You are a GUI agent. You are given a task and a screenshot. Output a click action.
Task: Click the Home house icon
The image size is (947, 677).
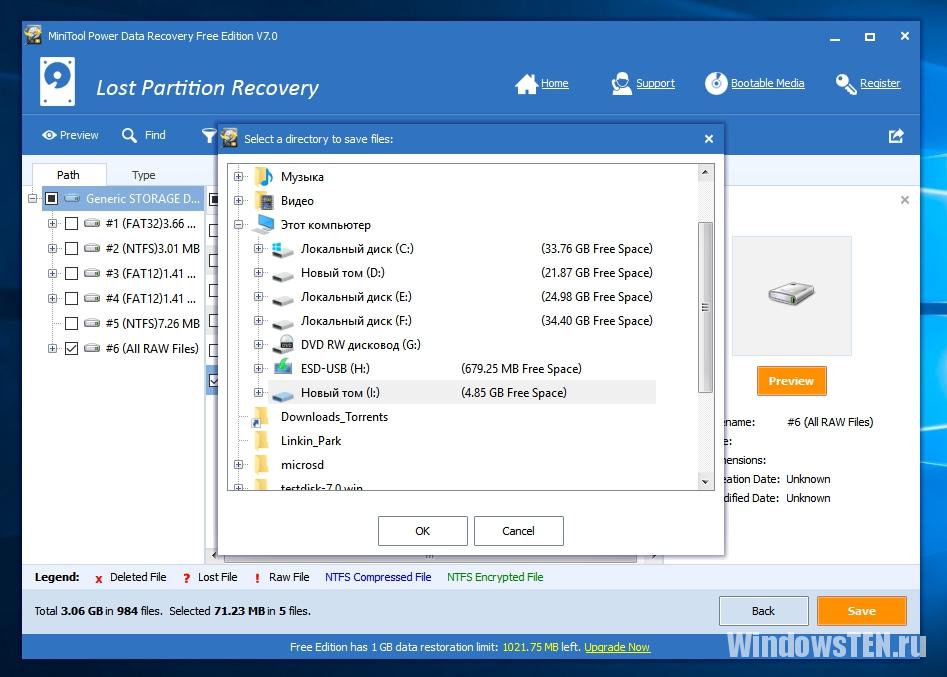click(x=526, y=84)
